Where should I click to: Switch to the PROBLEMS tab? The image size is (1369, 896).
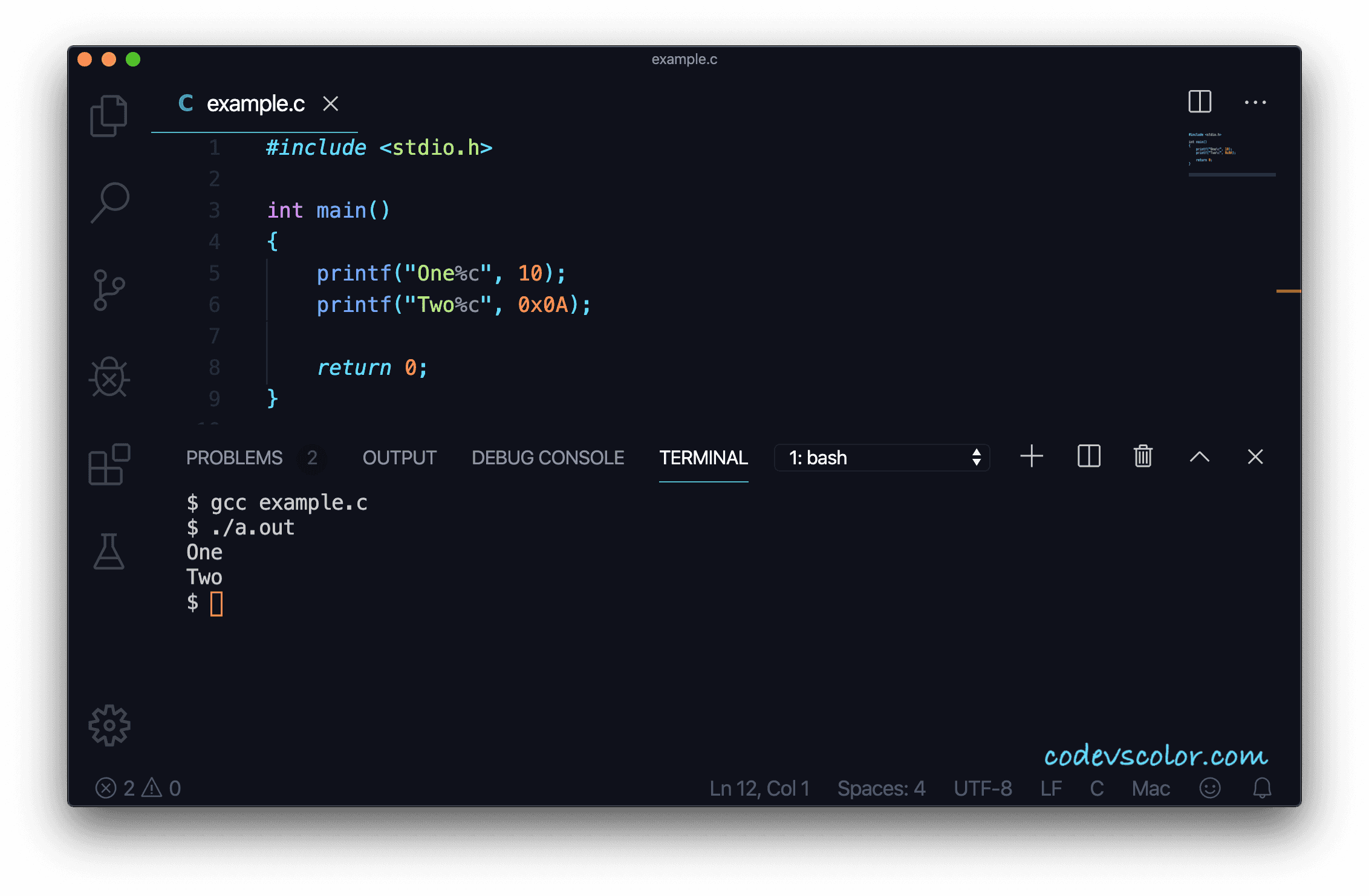(235, 458)
